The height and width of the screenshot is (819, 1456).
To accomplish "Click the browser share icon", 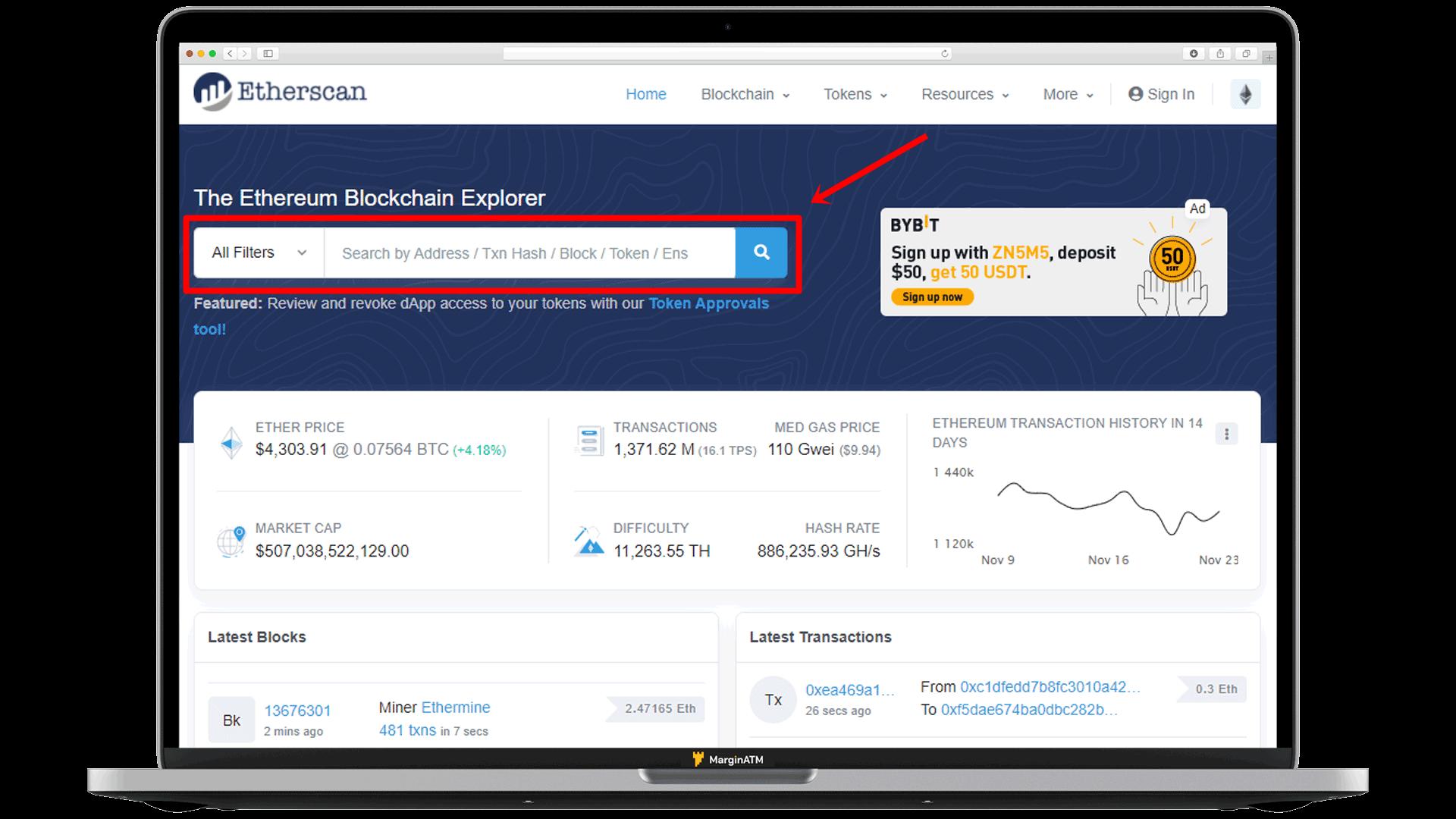I will point(1220,53).
